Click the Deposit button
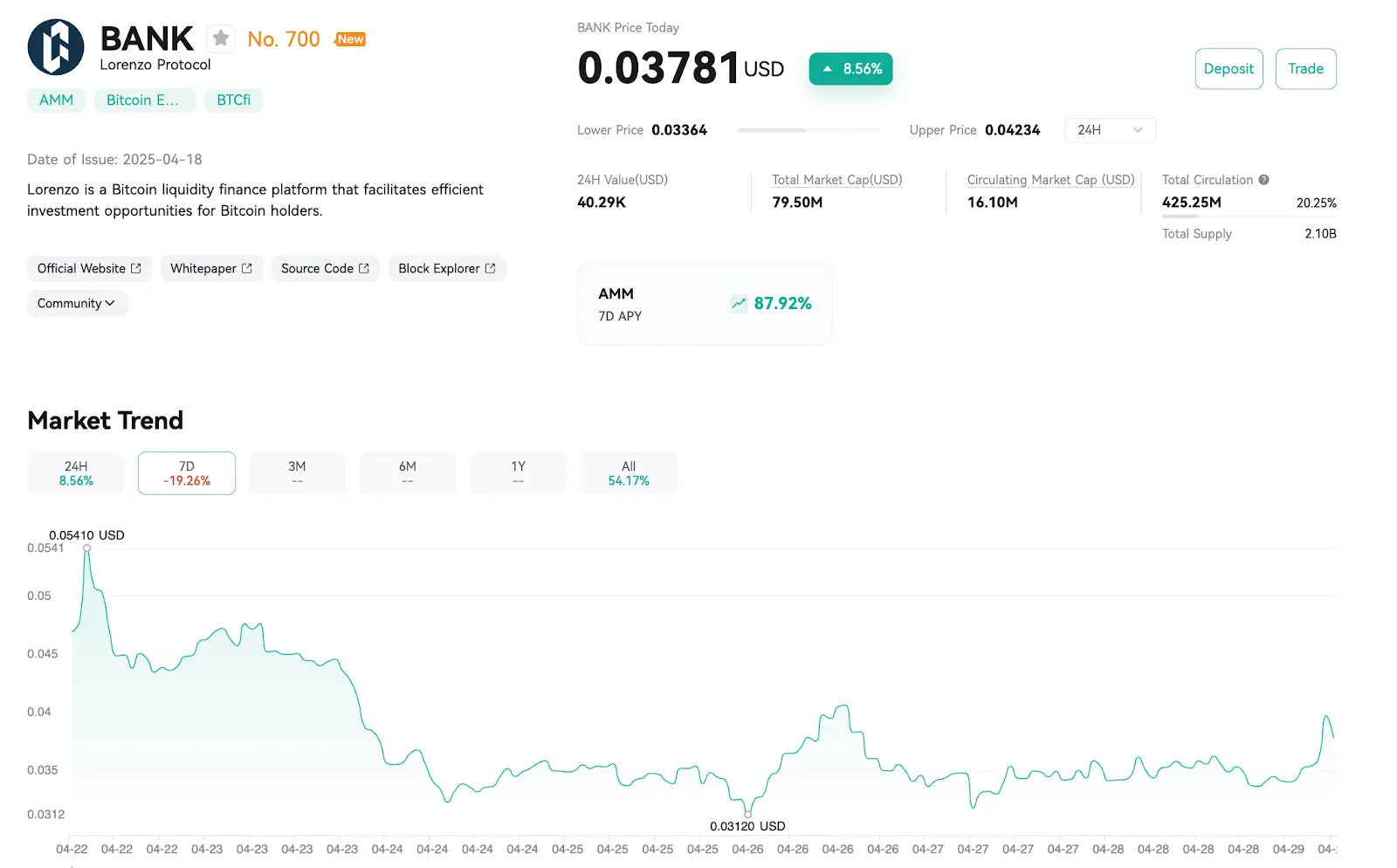1397x868 pixels. click(1228, 69)
